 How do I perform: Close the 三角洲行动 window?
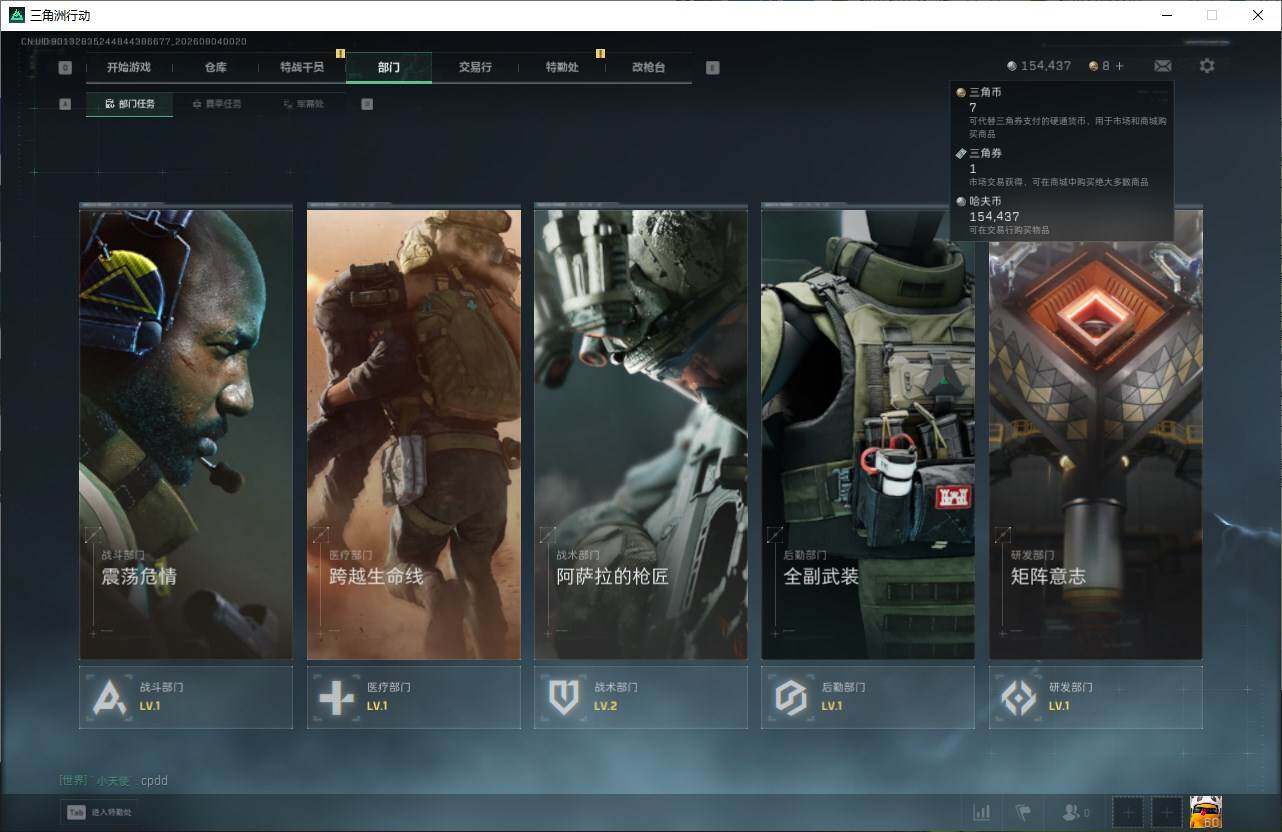(x=1258, y=15)
